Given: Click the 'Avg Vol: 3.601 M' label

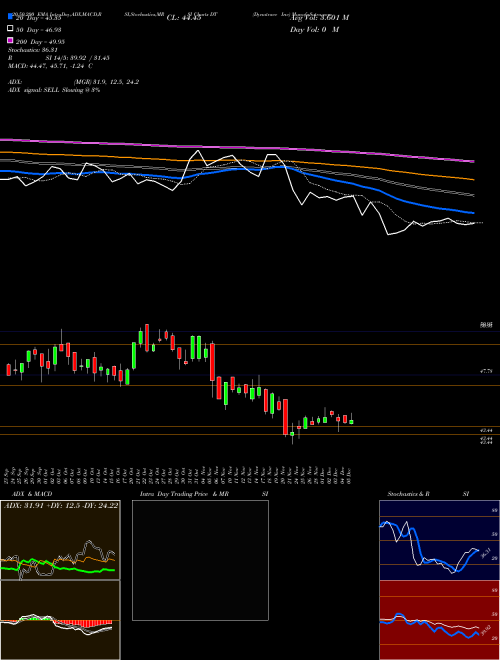Looking at the screenshot, I should pos(319,18).
